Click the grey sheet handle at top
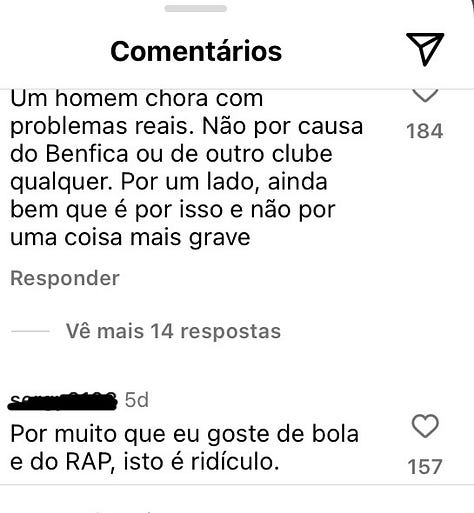 (x=196, y=9)
